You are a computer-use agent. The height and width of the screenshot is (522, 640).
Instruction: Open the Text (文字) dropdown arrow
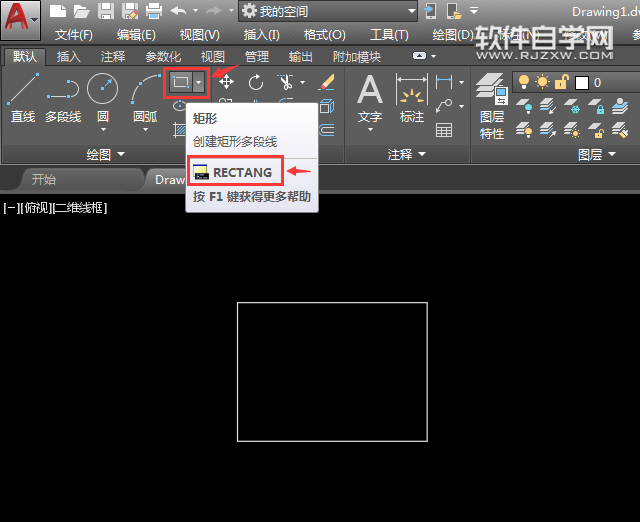(371, 129)
